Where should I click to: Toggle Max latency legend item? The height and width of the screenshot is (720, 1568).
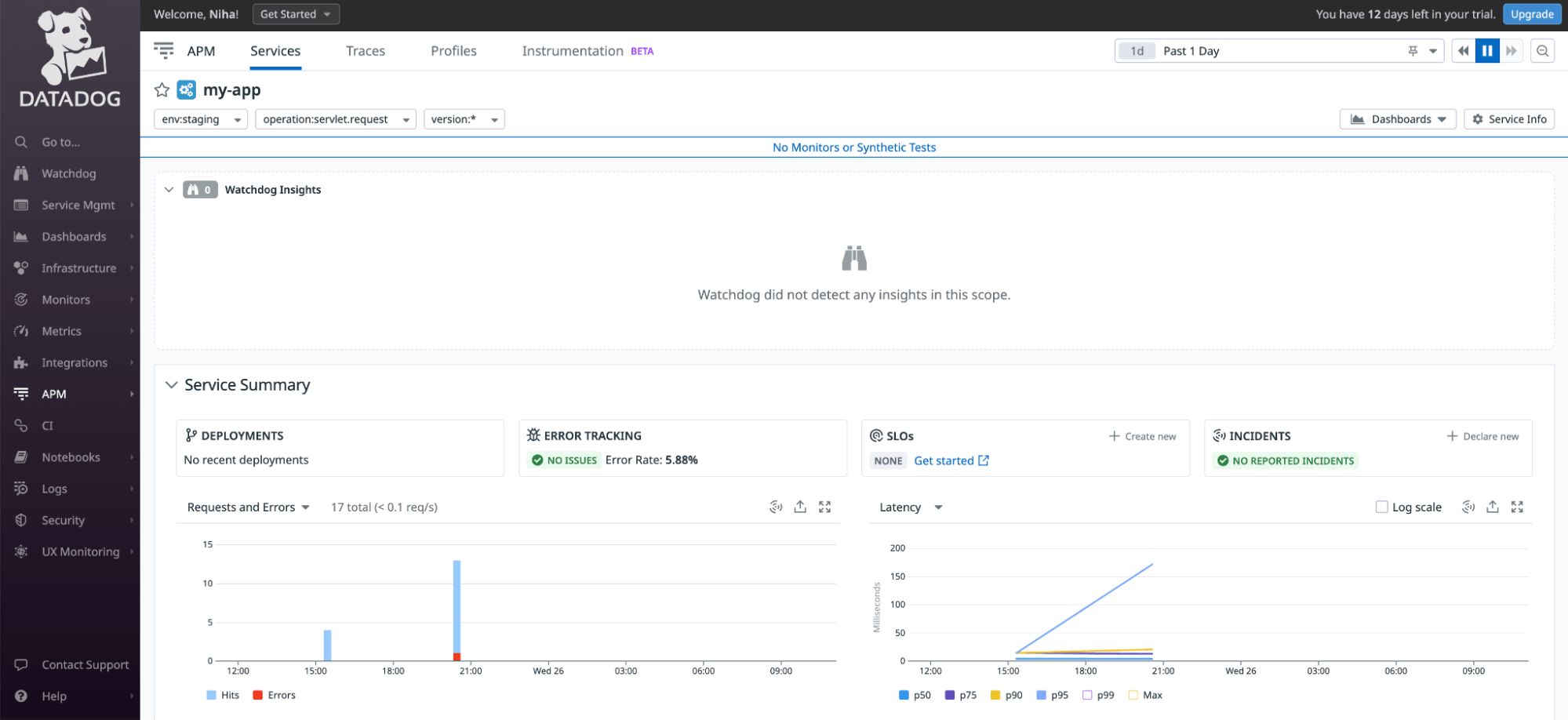1145,695
